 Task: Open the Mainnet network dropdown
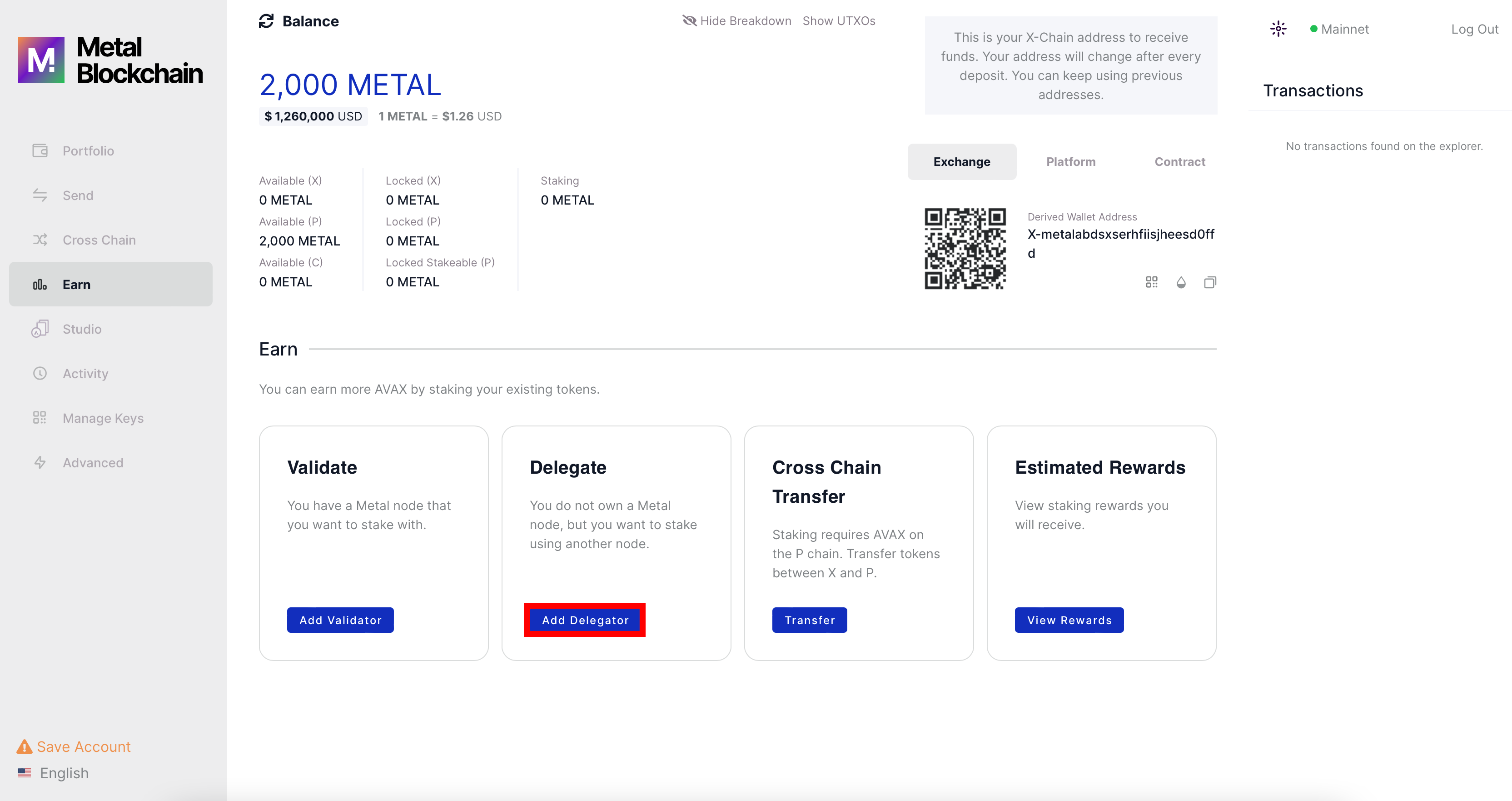[1339, 29]
